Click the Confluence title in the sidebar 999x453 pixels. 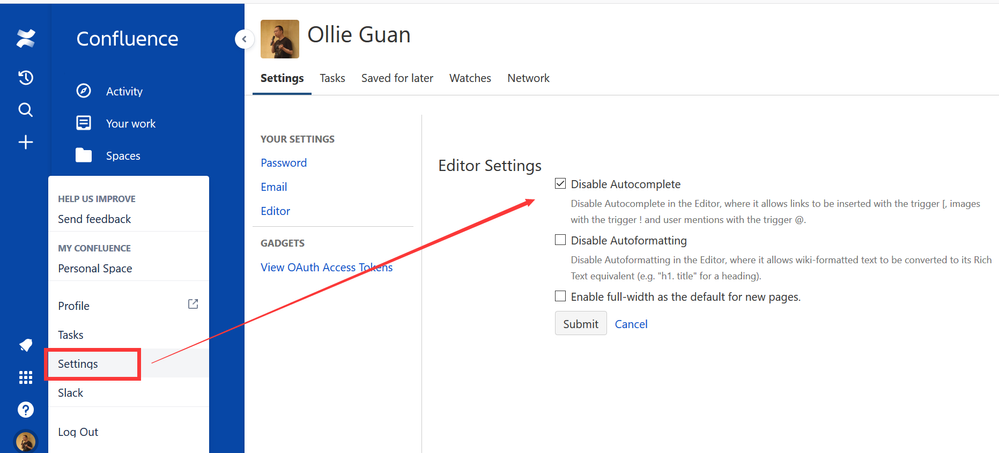(x=127, y=39)
